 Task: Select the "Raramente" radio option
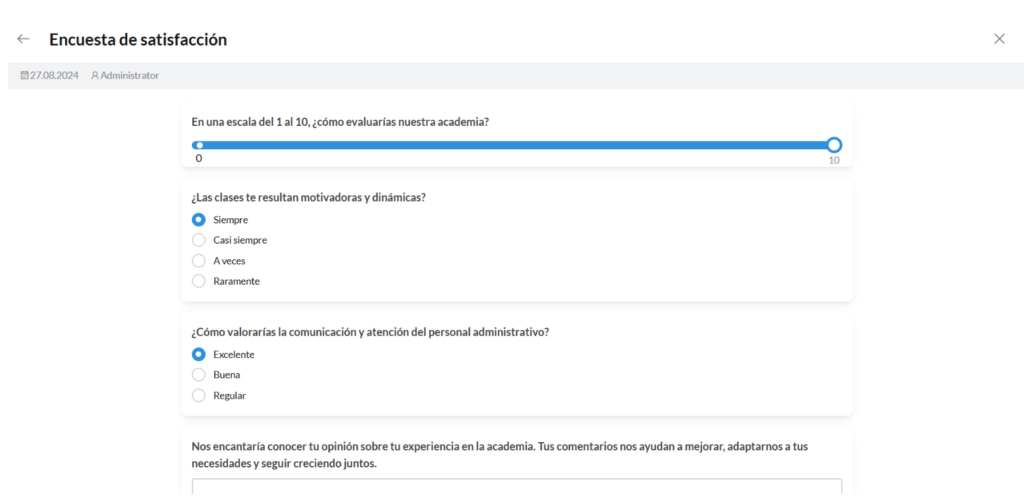199,281
